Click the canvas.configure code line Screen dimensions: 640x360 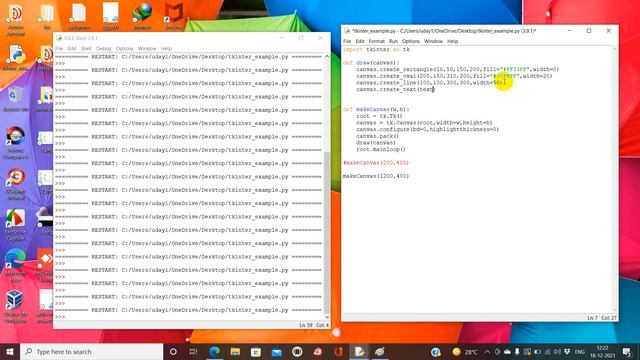(x=427, y=129)
